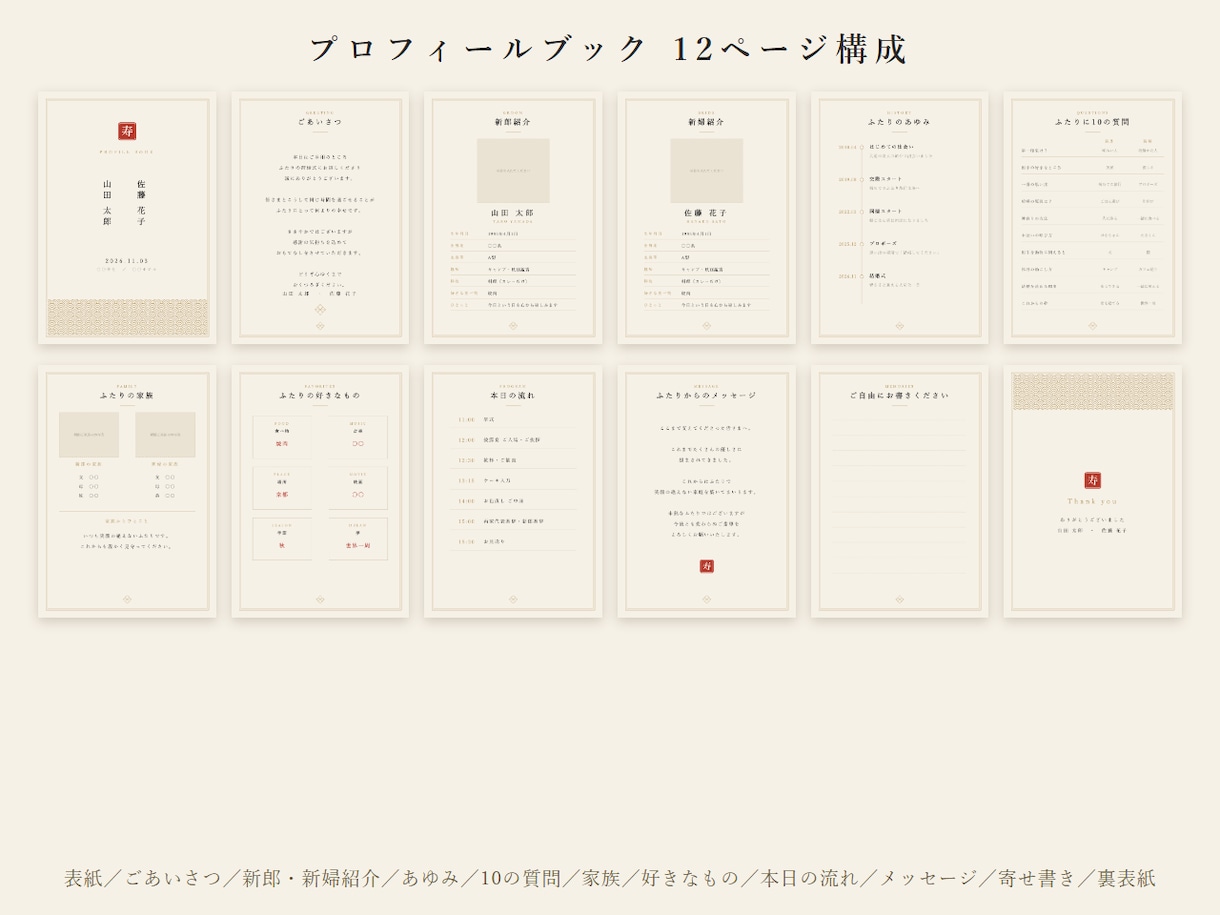Open the ふたりの家族 family page thumbnail

coord(127,491)
